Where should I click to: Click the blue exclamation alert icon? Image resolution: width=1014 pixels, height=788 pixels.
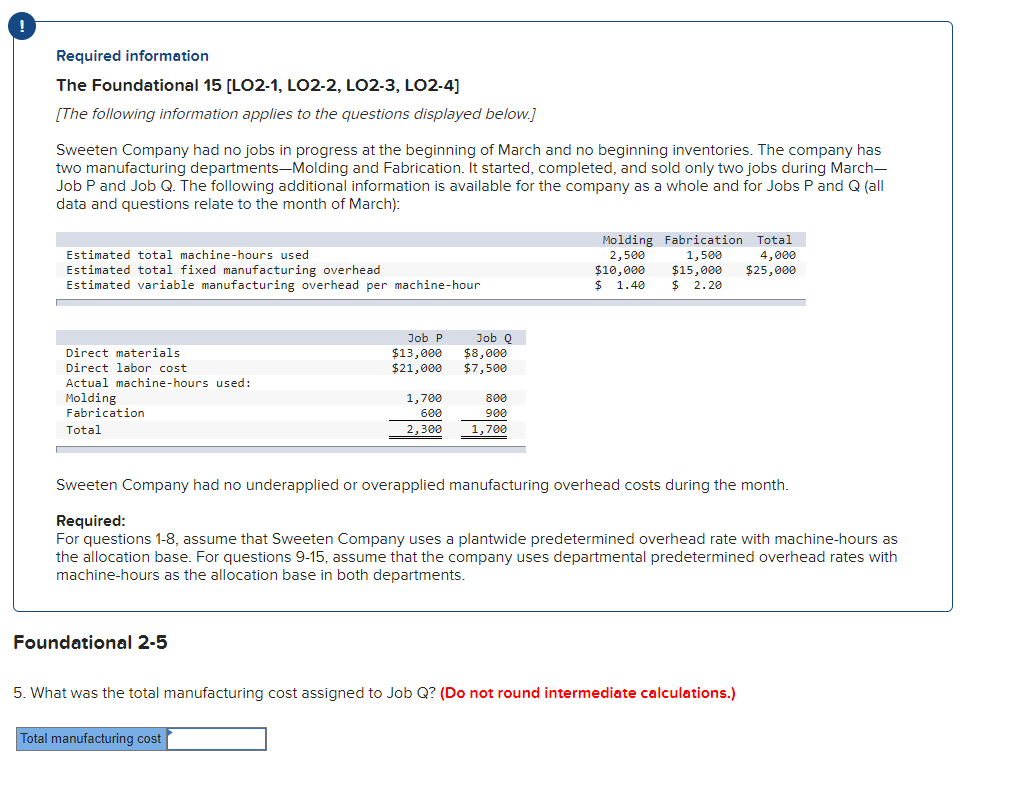pyautogui.click(x=22, y=26)
